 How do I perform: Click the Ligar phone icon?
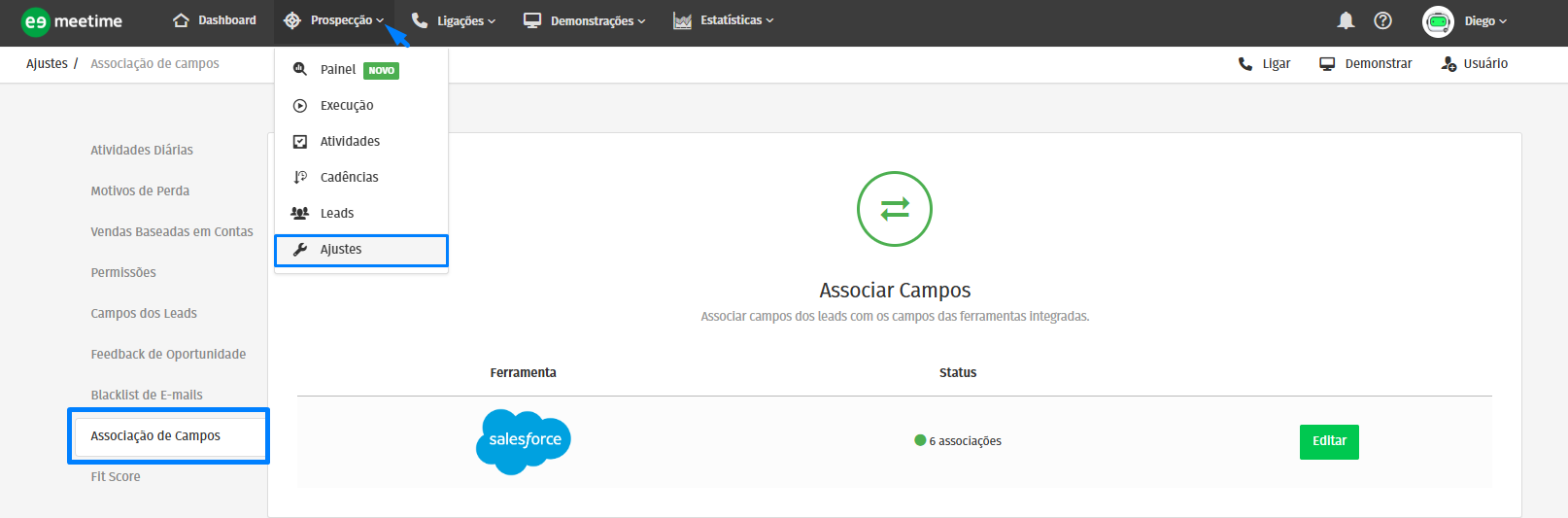1244,64
